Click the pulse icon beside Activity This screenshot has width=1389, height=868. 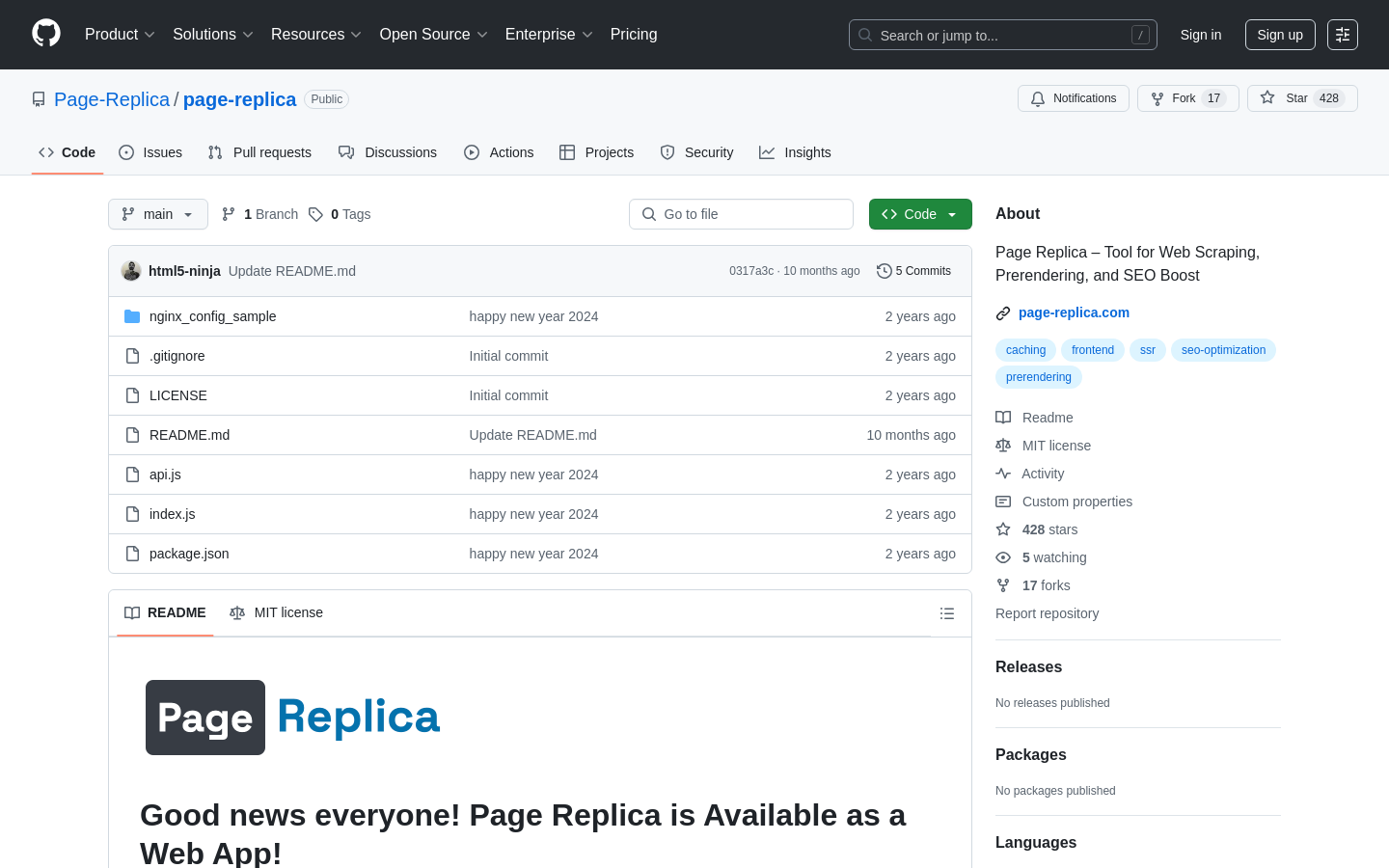click(x=1003, y=474)
